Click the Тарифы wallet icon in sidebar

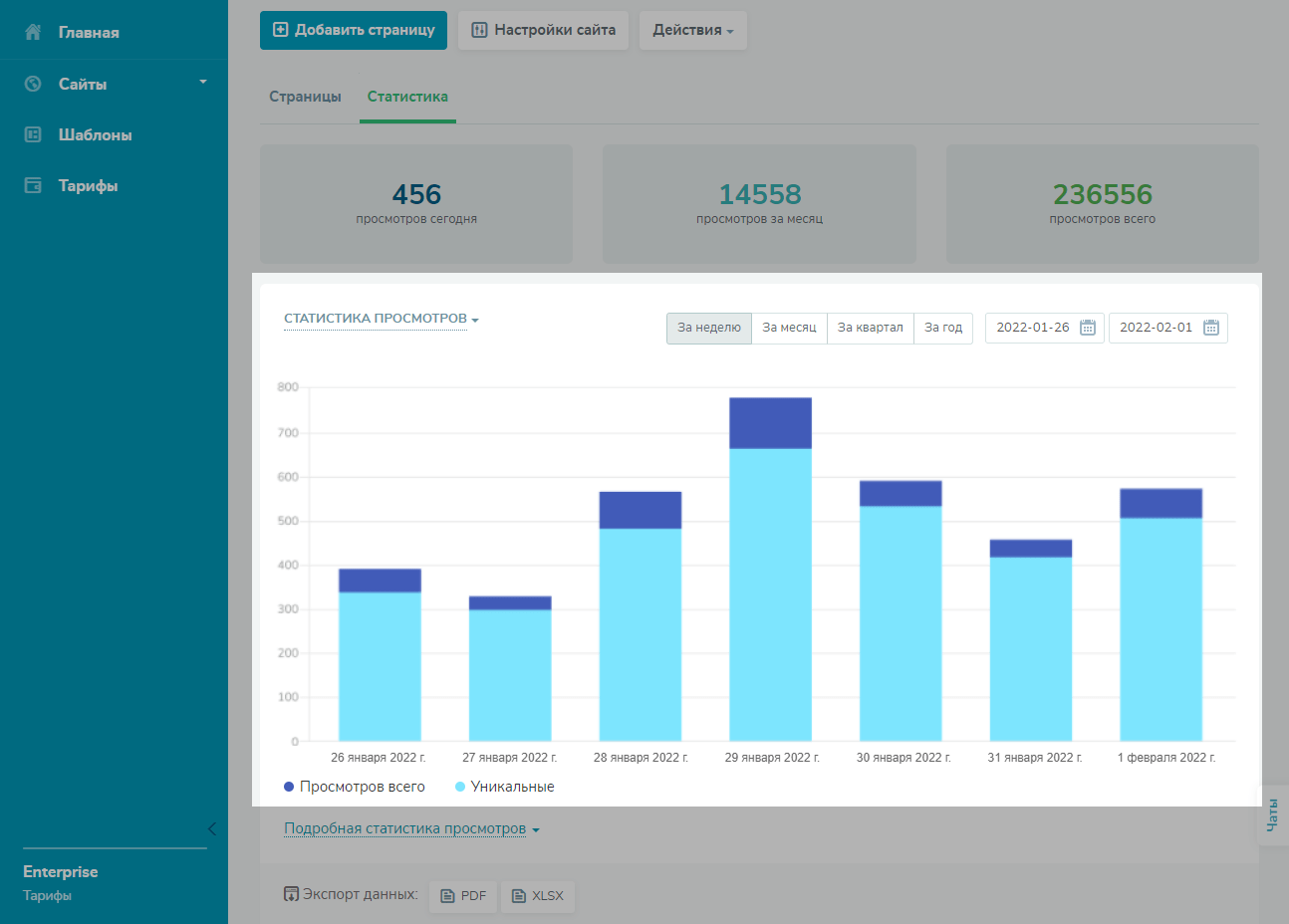click(x=33, y=185)
